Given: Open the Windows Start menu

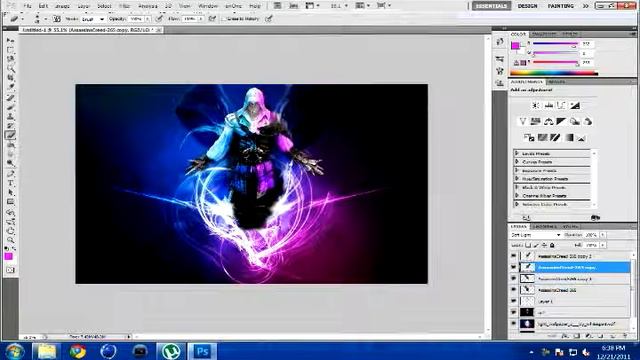Looking at the screenshot, I should coord(15,351).
